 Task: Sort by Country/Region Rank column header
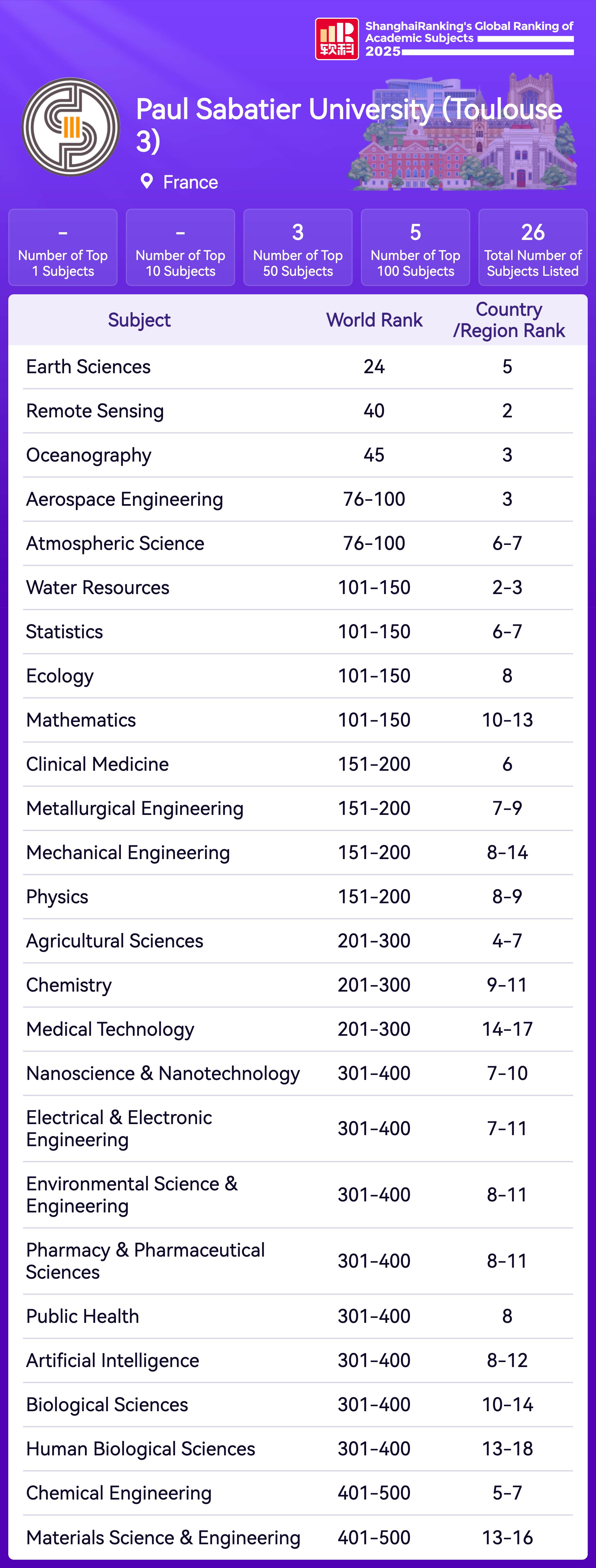pos(509,320)
